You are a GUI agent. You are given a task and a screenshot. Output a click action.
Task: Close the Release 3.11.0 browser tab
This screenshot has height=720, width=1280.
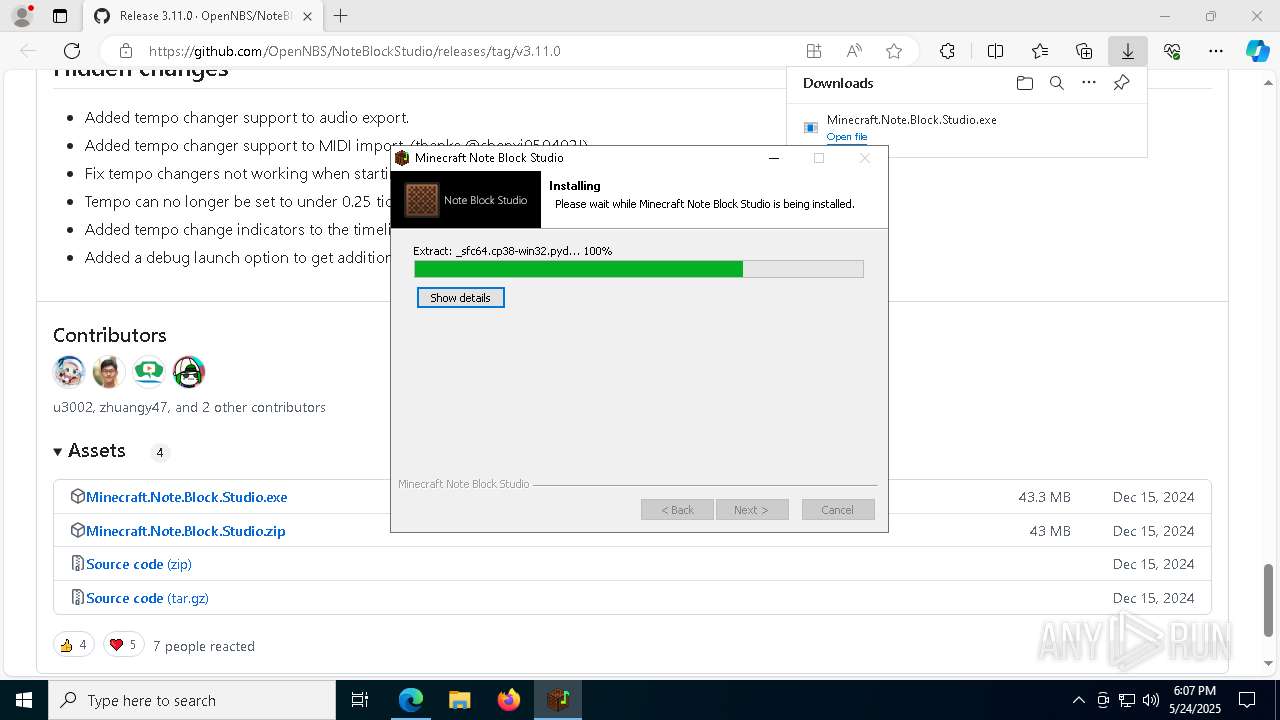click(x=308, y=16)
